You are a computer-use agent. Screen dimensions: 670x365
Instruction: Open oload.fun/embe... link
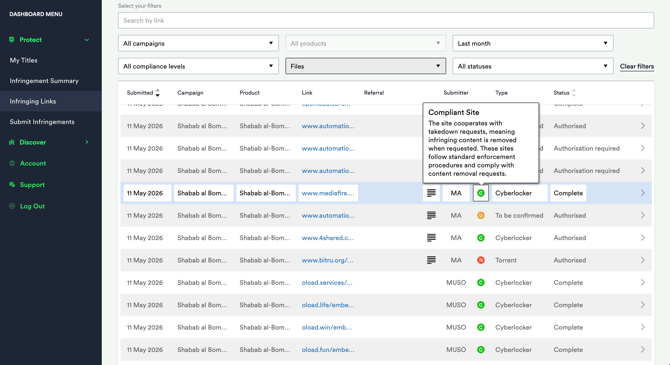coord(328,350)
